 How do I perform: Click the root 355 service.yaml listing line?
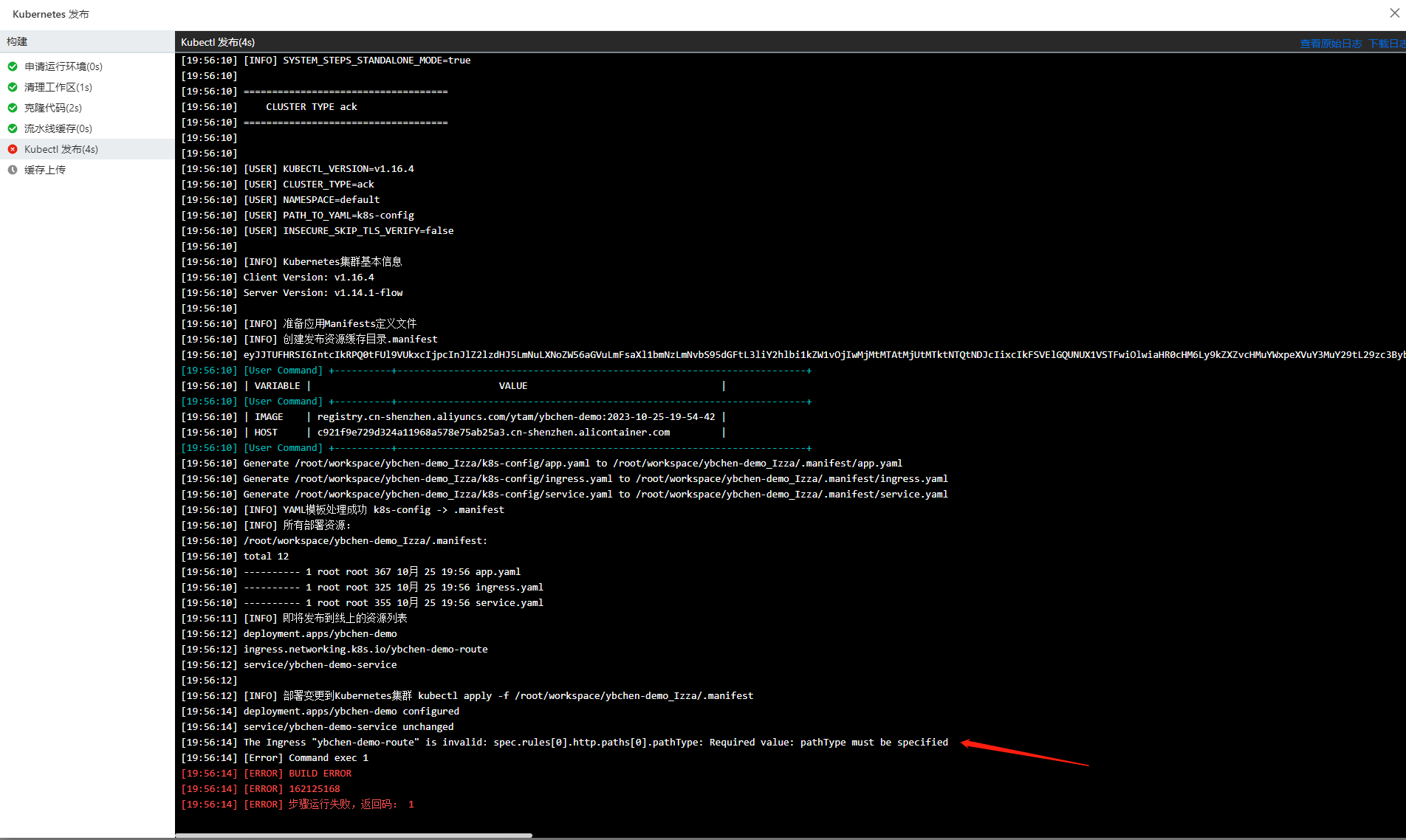[x=363, y=603]
